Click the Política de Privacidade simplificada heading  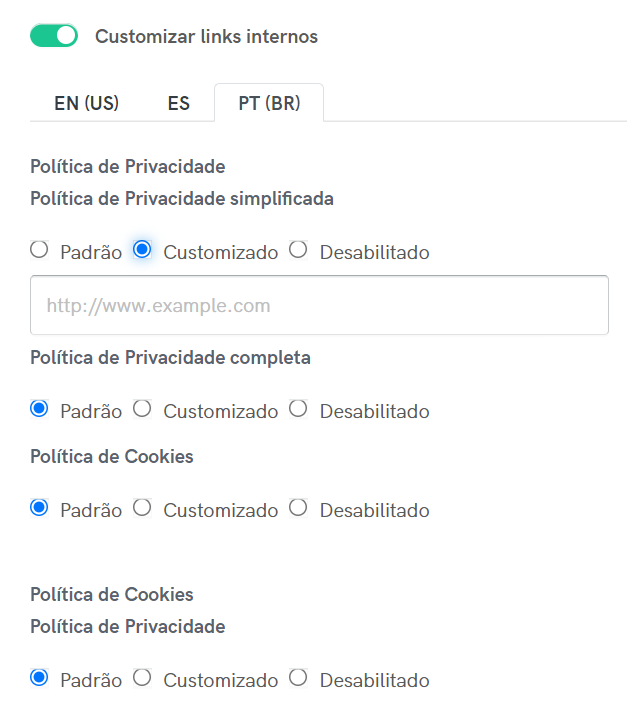(182, 198)
